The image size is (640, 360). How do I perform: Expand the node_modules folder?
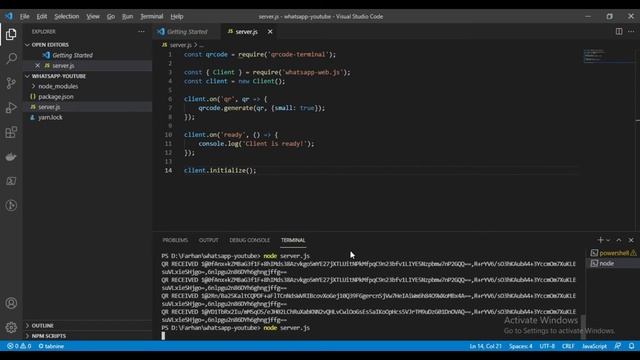[x=58, y=86]
